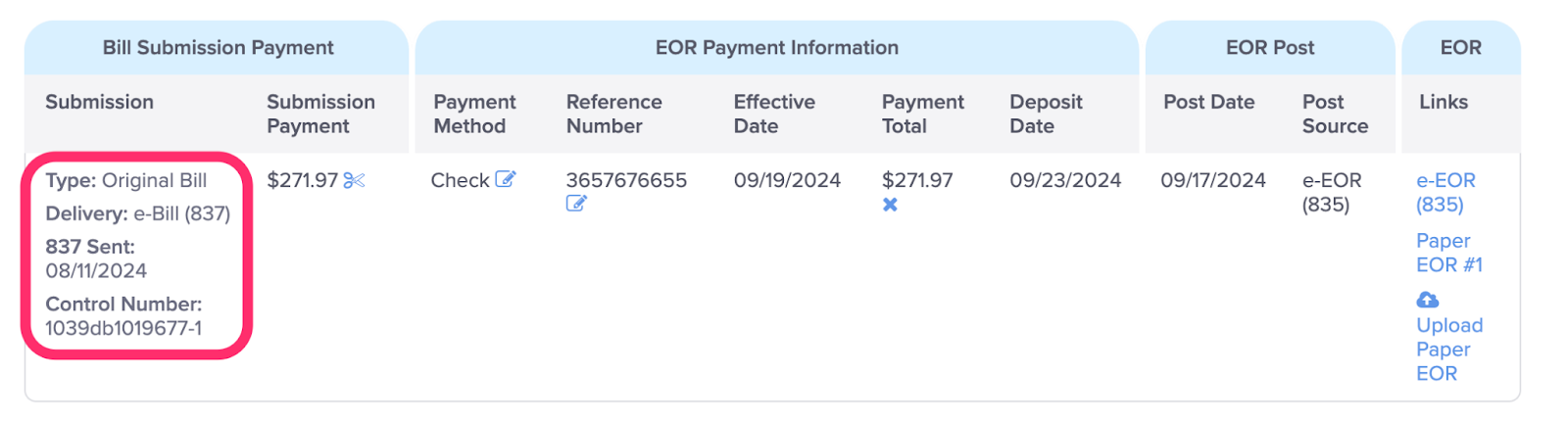Image resolution: width=1568 pixels, height=421 pixels.
Task: Click the reference number value 3657676655
Action: 626,180
